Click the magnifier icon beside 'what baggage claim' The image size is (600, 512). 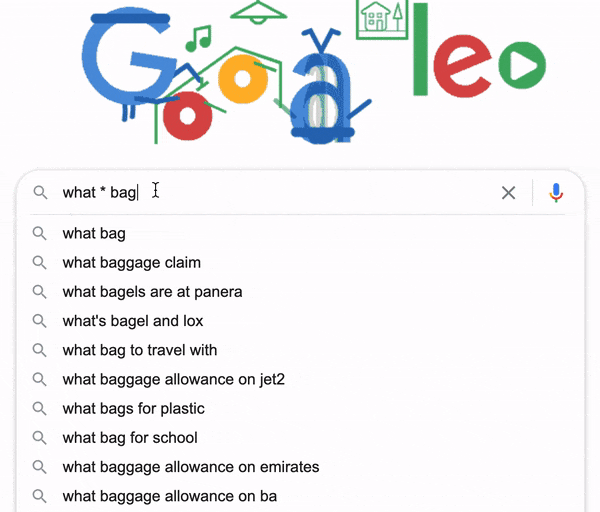40,263
